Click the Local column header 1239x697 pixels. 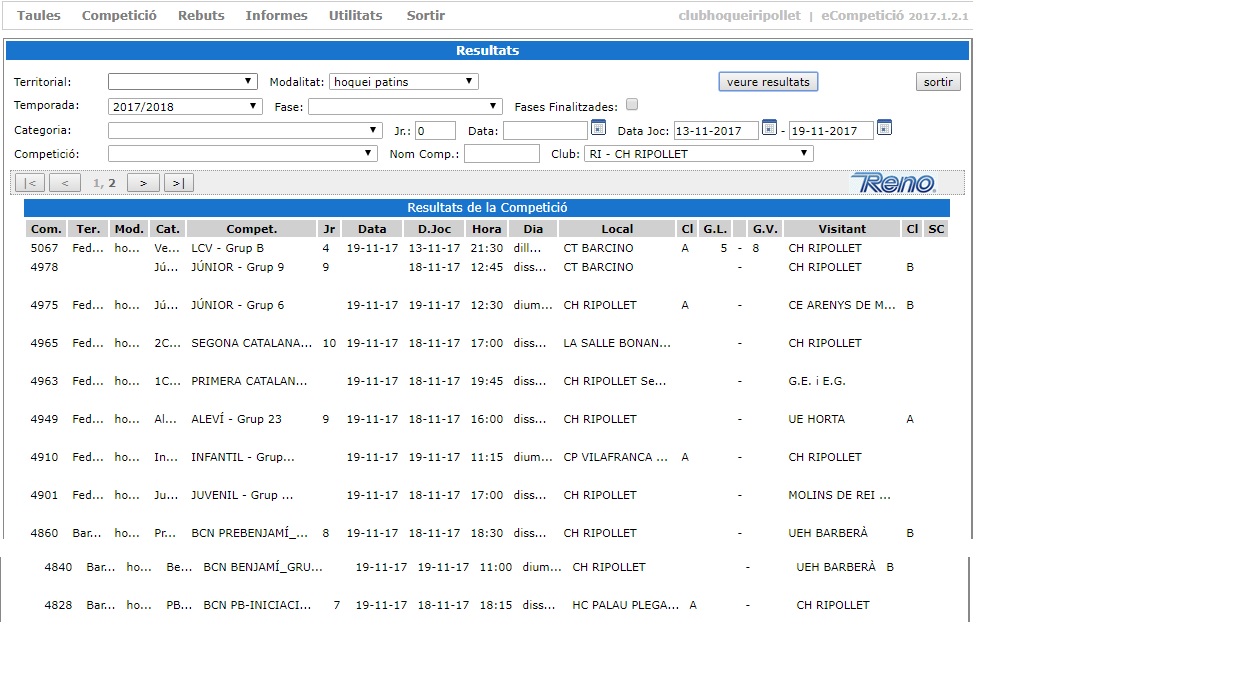(x=617, y=229)
